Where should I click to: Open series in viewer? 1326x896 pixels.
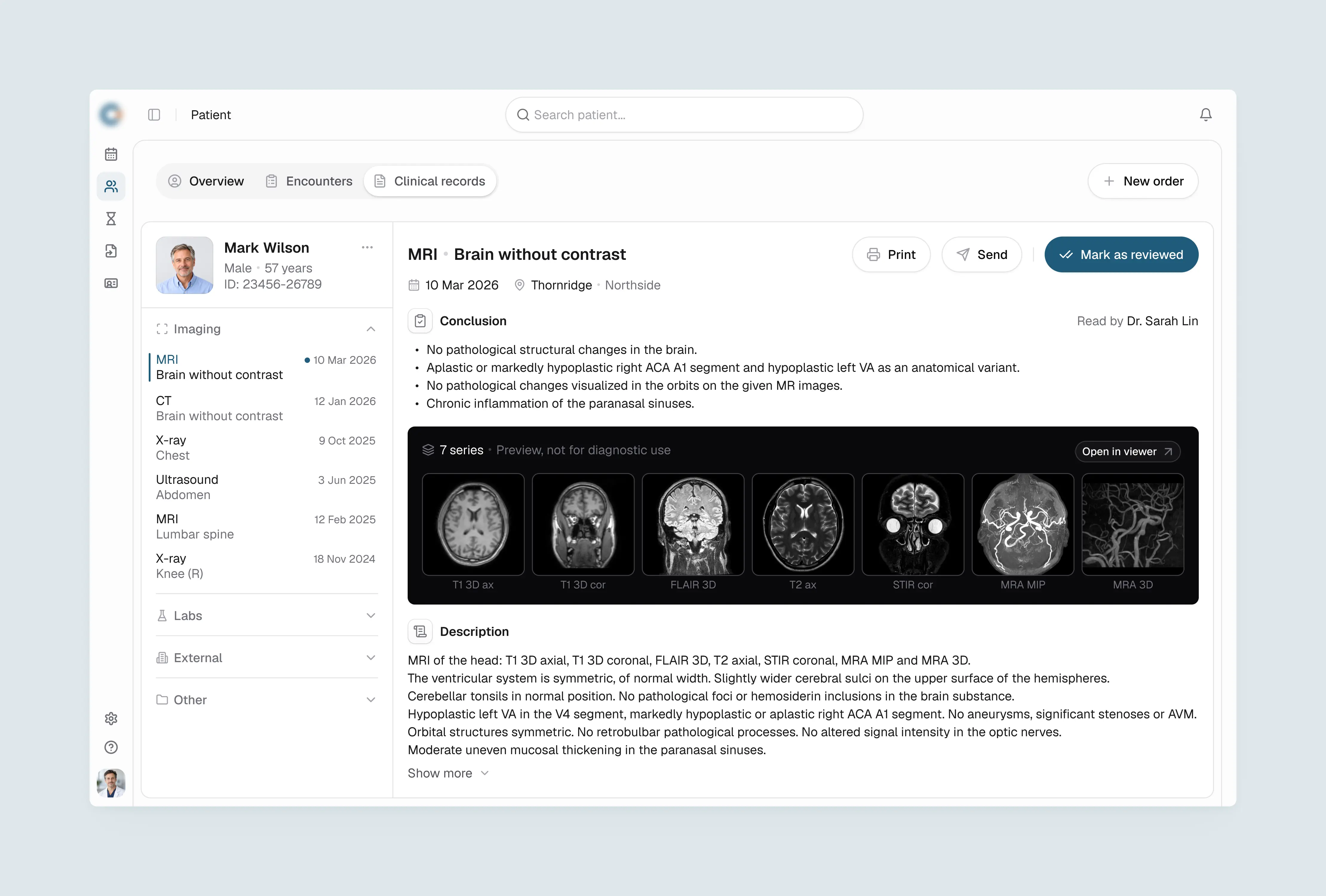1127,451
